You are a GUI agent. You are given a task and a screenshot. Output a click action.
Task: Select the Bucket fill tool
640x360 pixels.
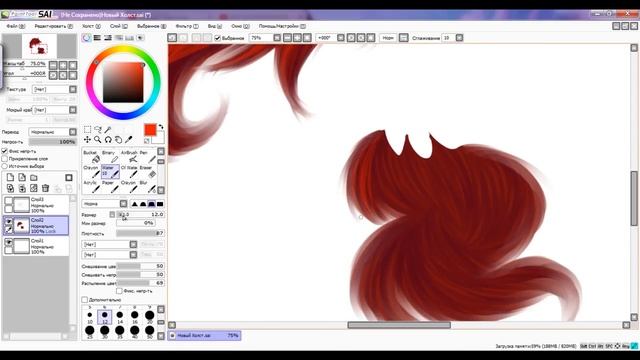point(91,156)
